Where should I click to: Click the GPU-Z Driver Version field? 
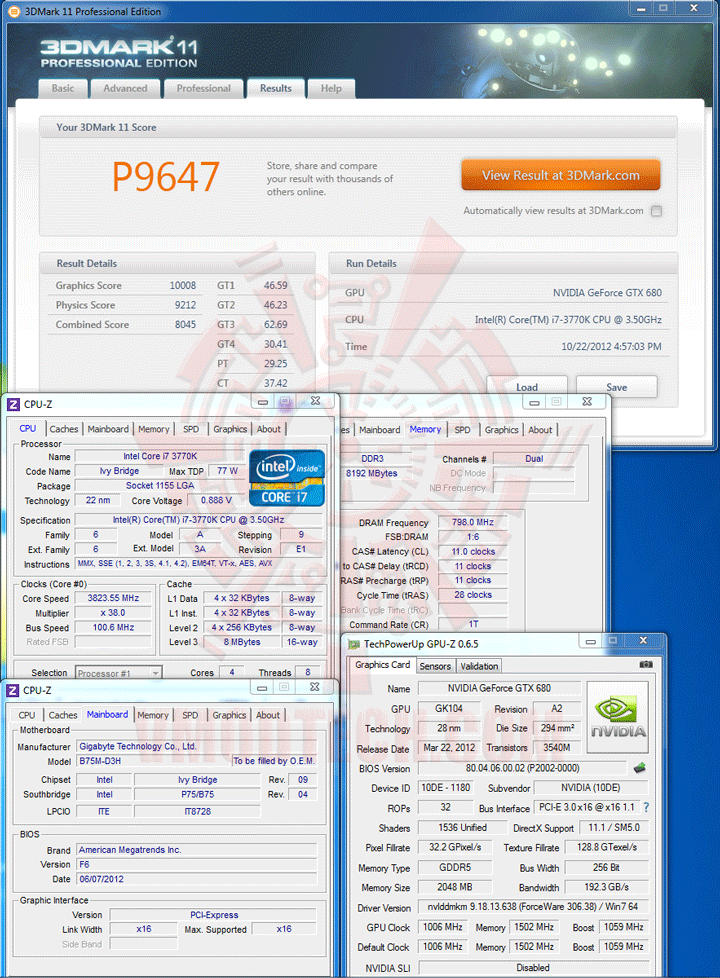(x=533, y=906)
